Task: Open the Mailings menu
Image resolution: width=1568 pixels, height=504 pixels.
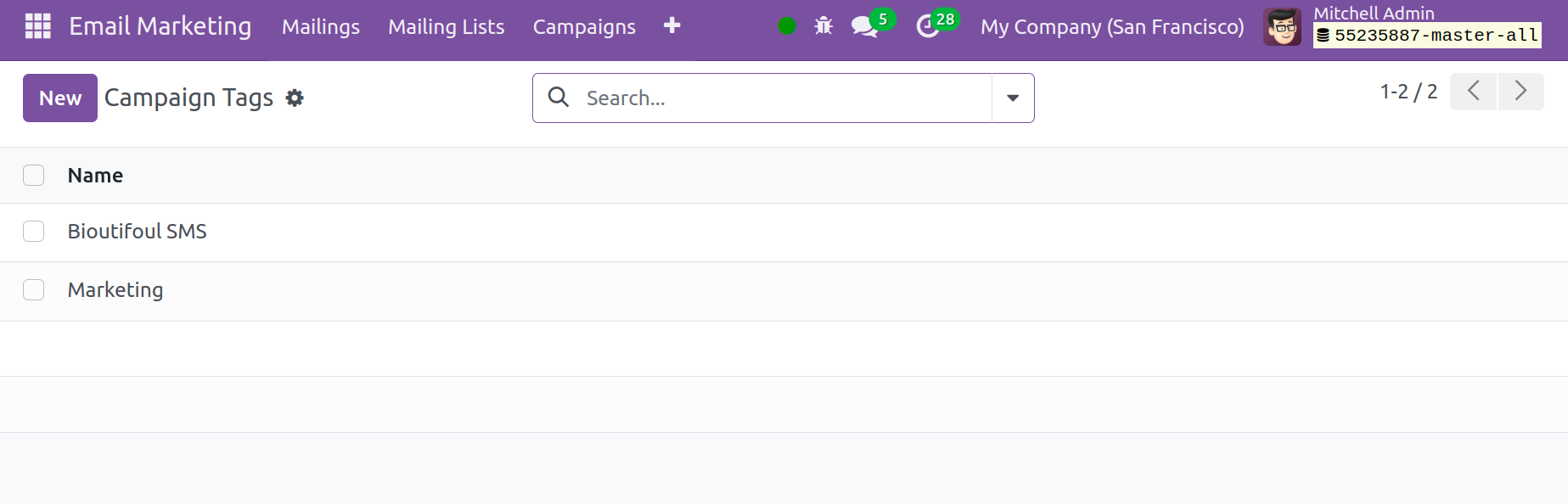Action: point(321,27)
